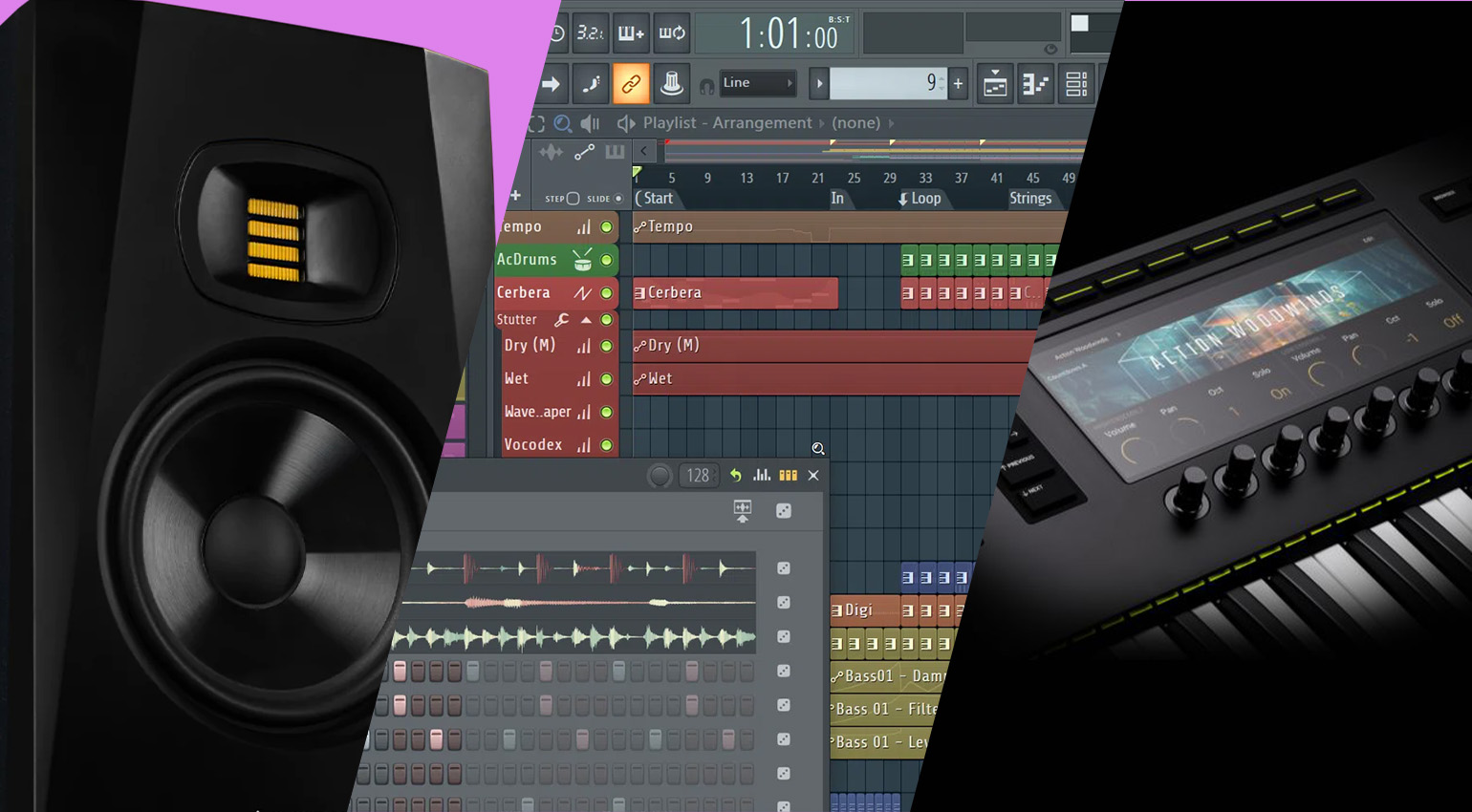Image resolution: width=1472 pixels, height=812 pixels.
Task: Open the Playlist view toolbar button
Action: click(995, 84)
